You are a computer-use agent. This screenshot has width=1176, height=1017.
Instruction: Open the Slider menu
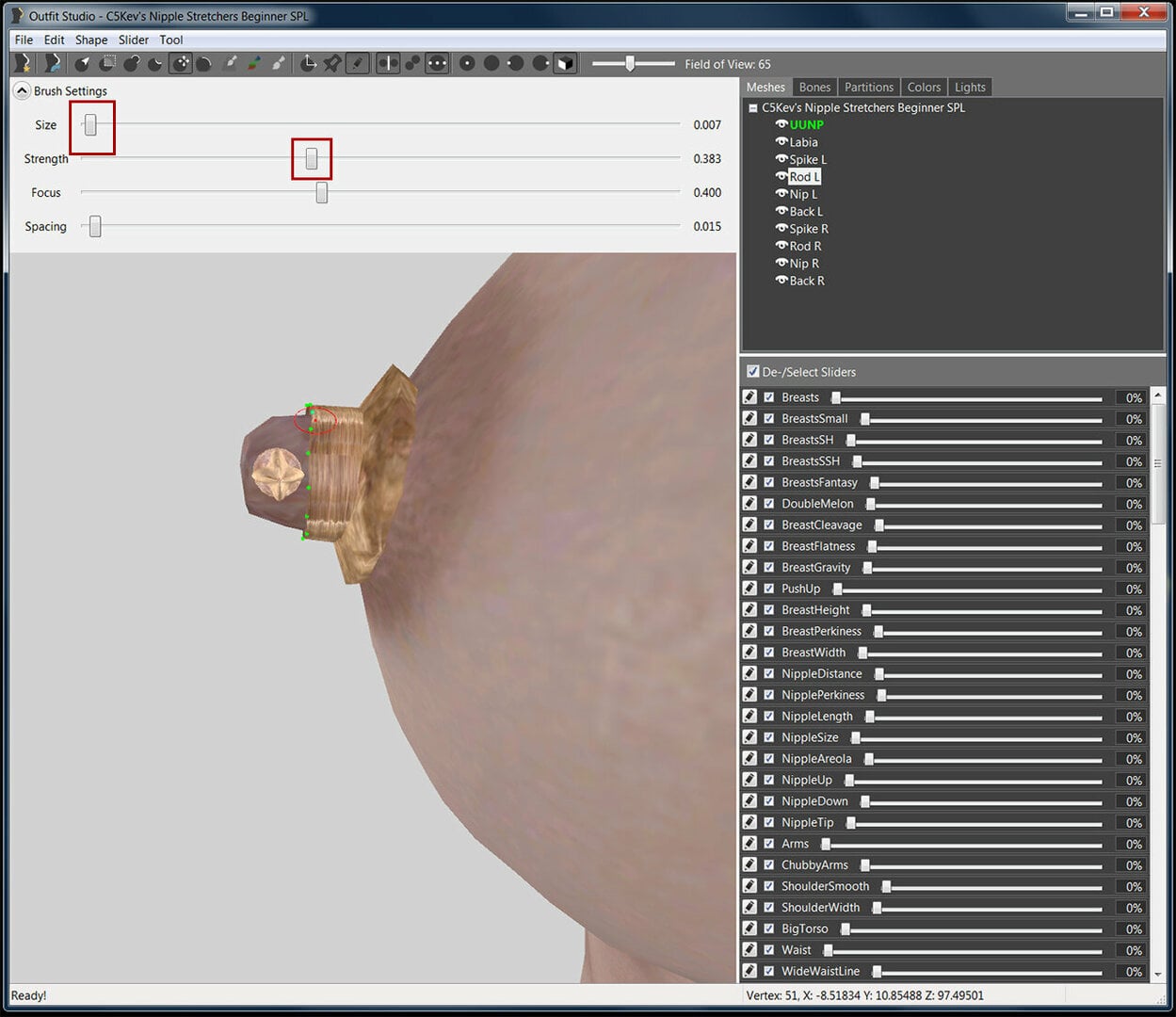point(133,40)
